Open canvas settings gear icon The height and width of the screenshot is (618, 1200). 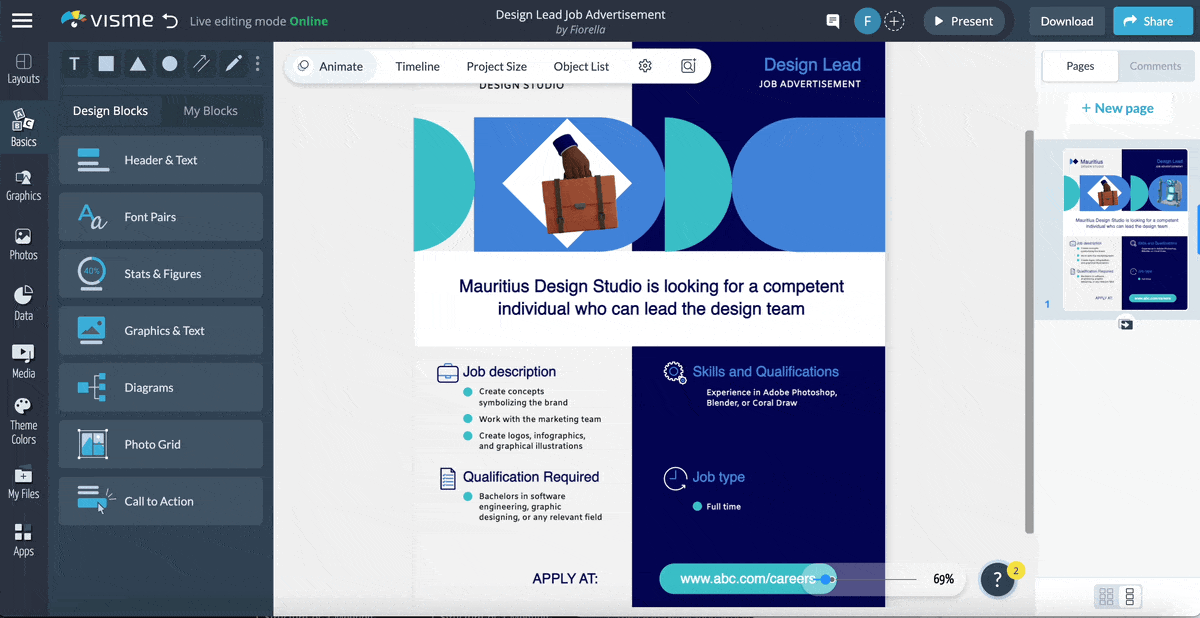click(x=645, y=66)
